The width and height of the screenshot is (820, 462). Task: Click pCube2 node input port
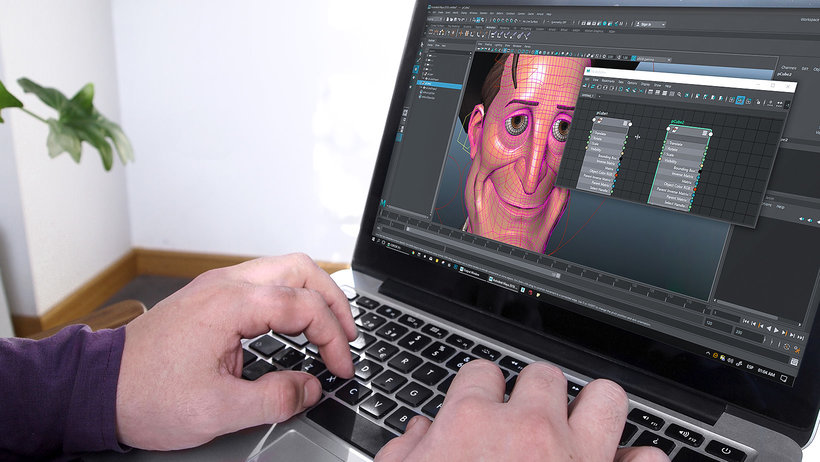(x=668, y=129)
